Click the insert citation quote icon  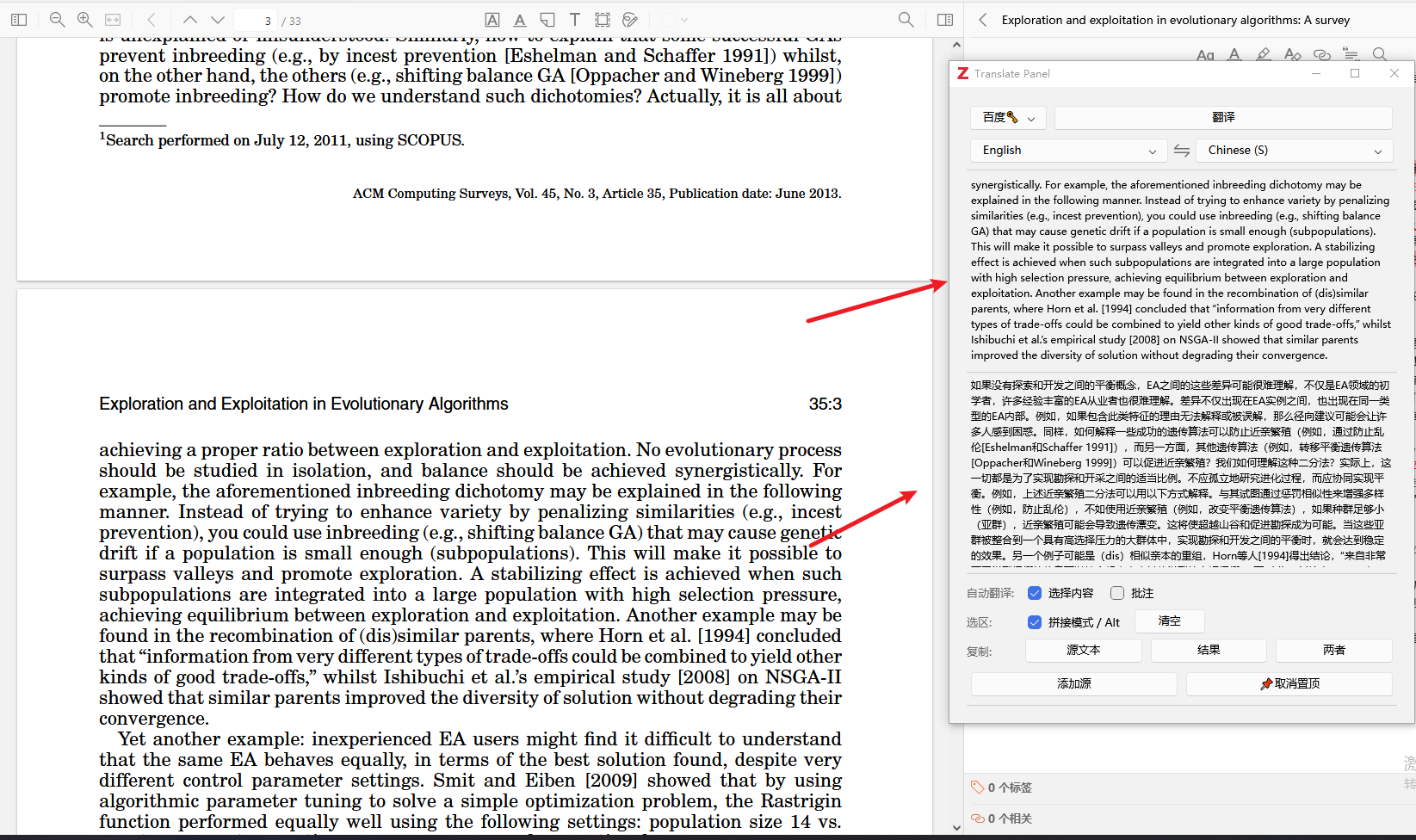(x=1351, y=55)
